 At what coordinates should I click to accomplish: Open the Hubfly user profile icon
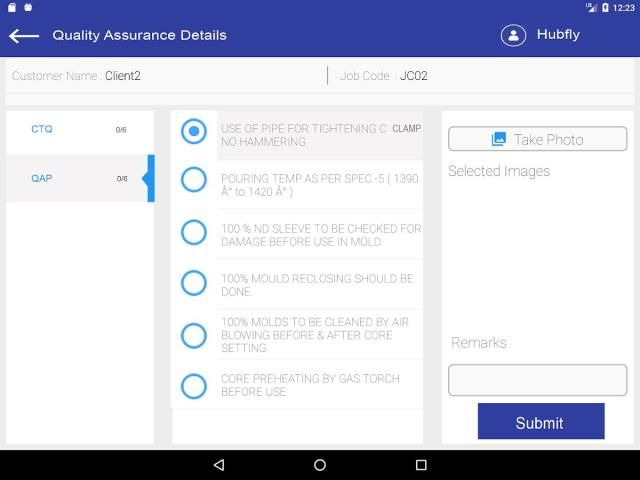point(513,35)
